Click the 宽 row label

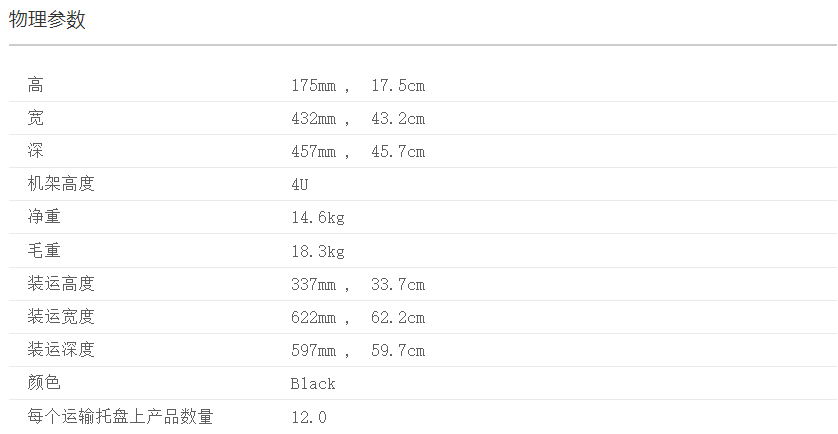36,119
